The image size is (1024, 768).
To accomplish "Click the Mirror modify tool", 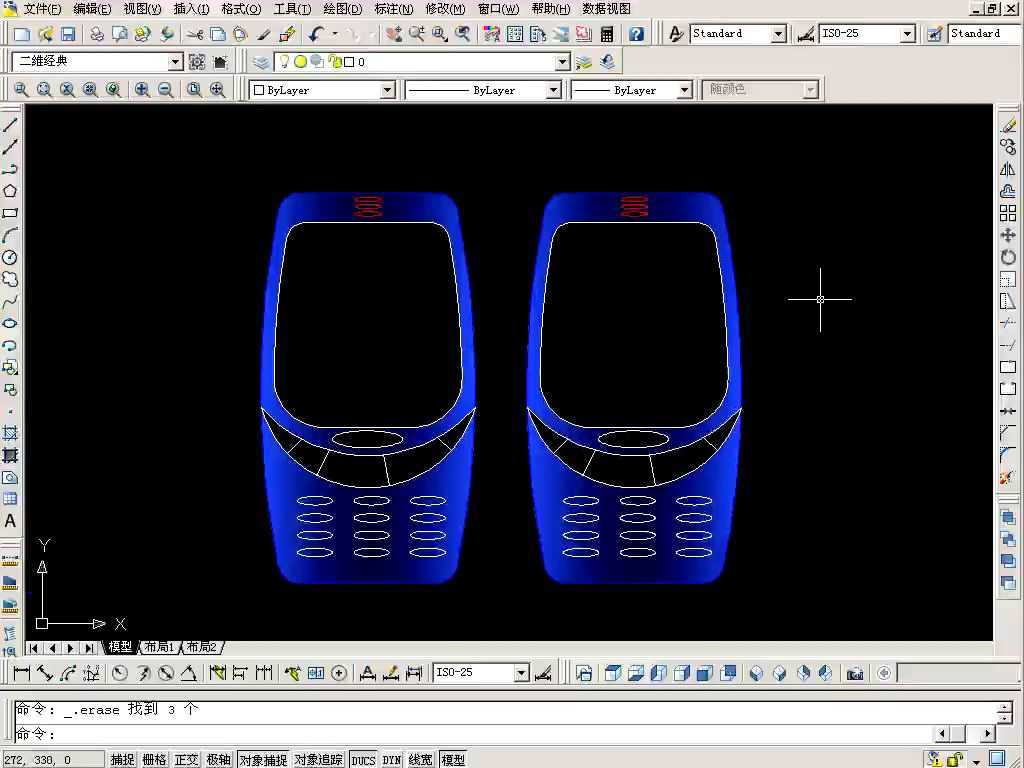I will coord(1008,169).
